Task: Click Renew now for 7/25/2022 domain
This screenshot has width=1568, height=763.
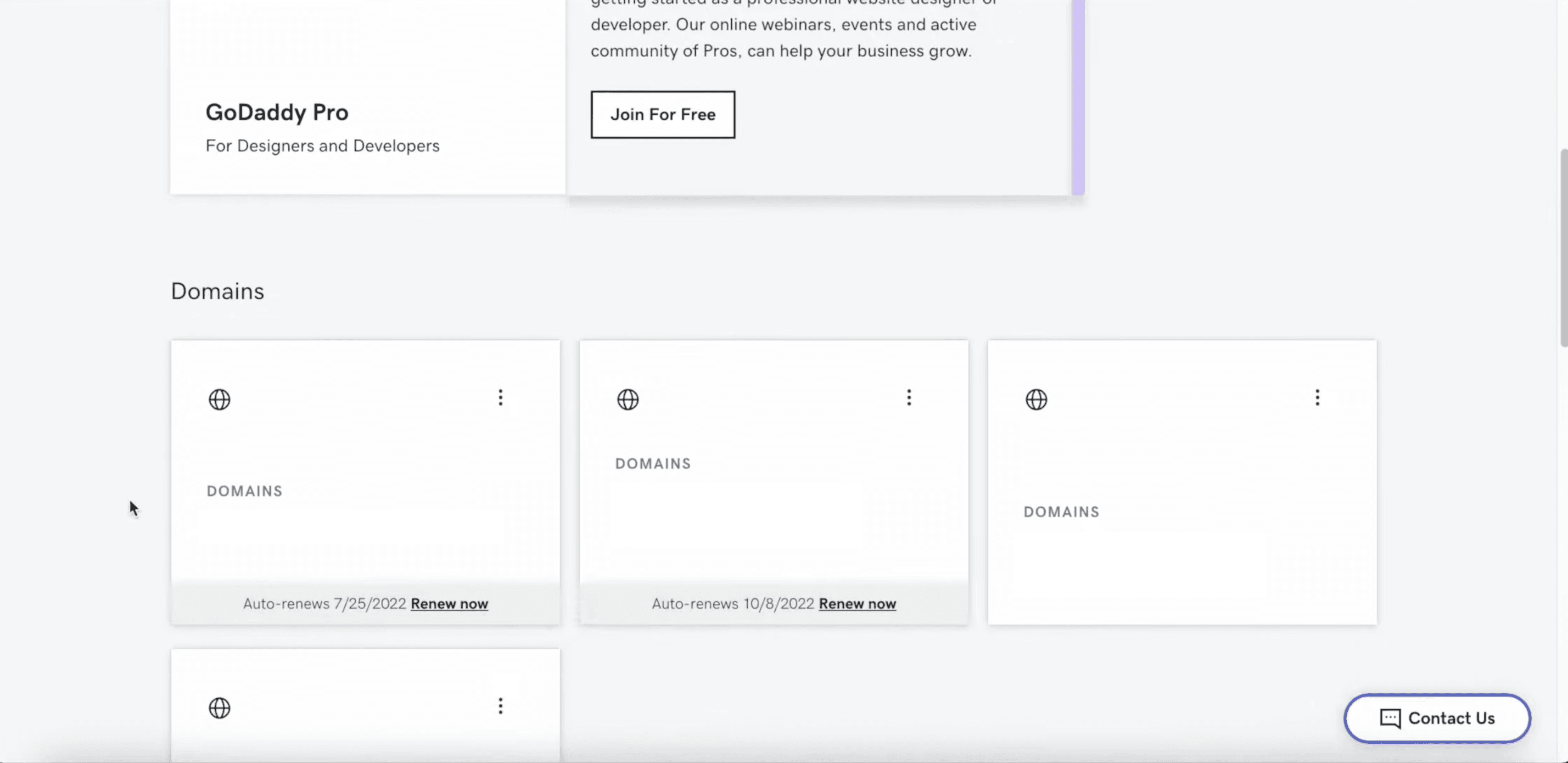Action: pyautogui.click(x=449, y=604)
